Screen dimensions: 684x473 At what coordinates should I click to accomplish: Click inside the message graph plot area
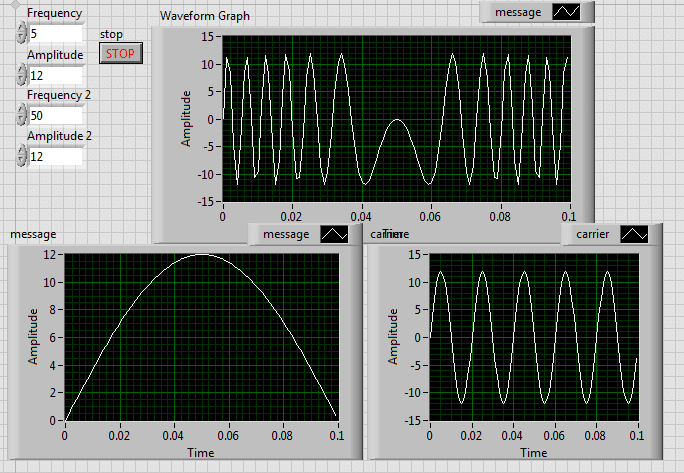(200, 336)
